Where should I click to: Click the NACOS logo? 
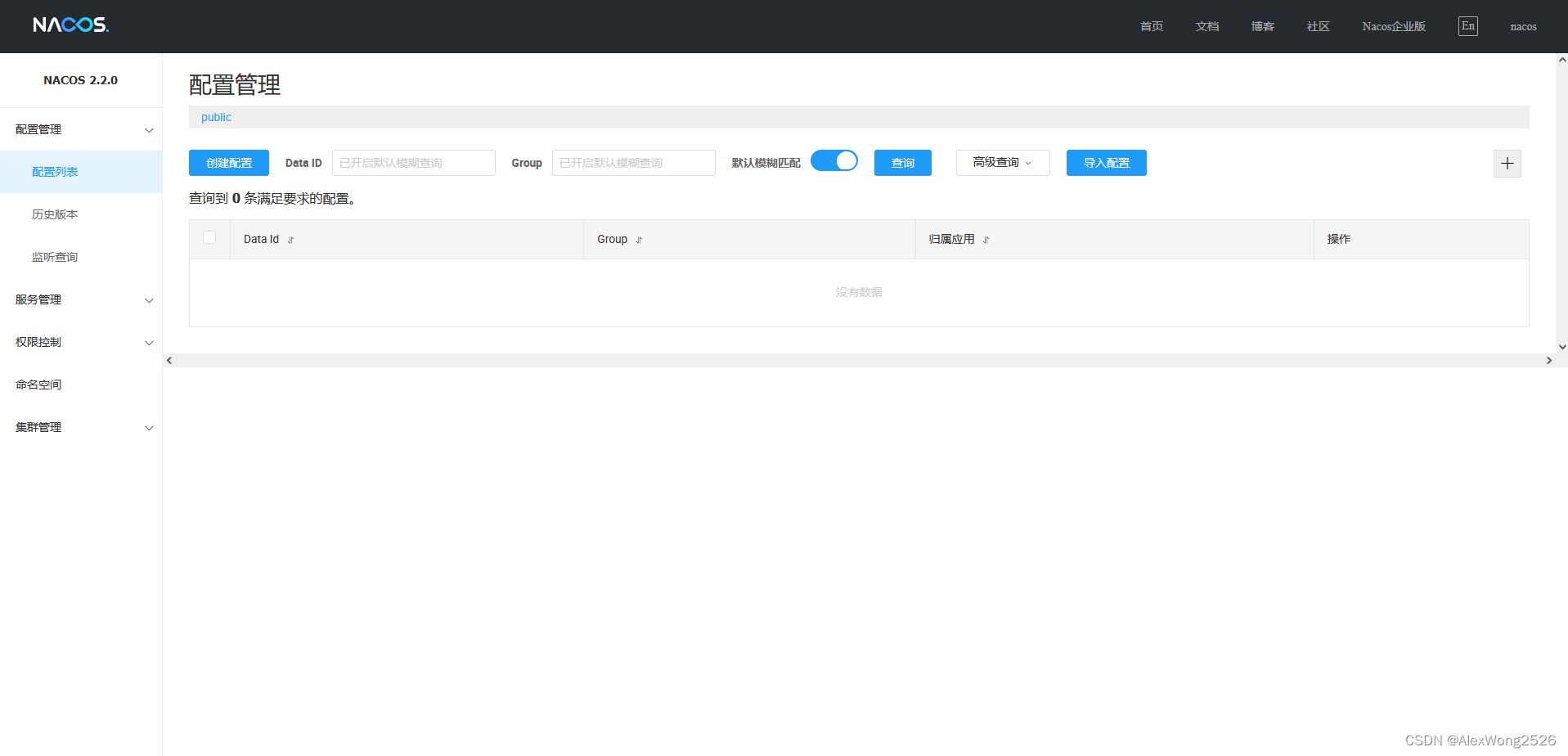tap(70, 25)
